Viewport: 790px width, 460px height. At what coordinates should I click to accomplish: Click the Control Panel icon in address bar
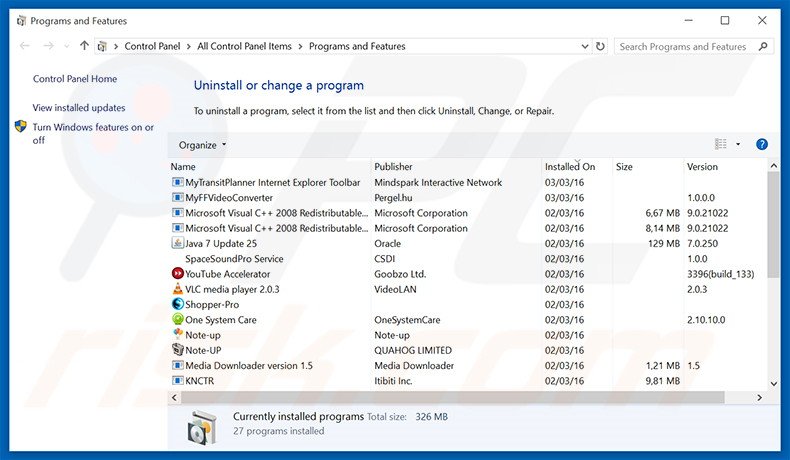(x=102, y=46)
